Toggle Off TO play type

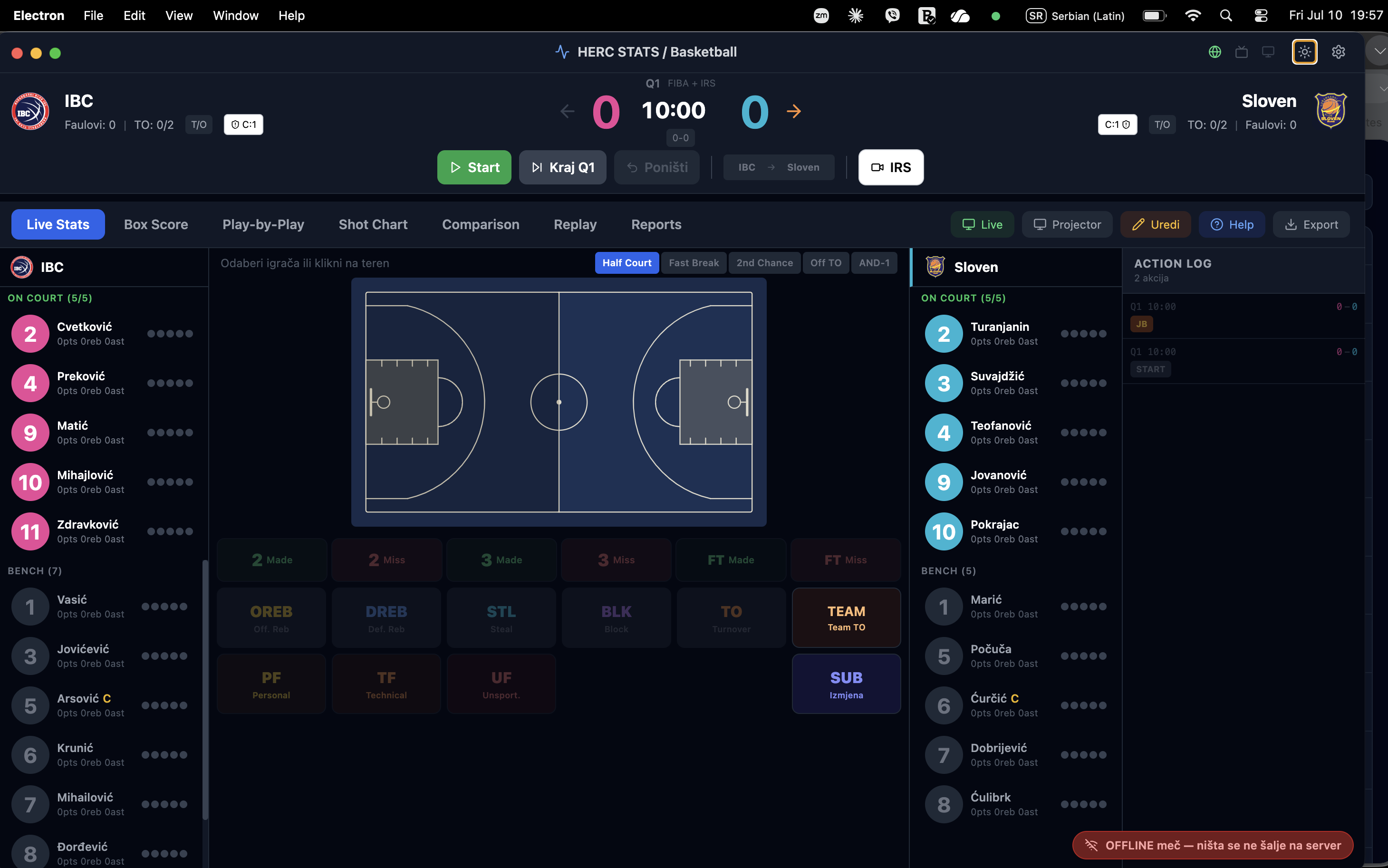(x=826, y=263)
